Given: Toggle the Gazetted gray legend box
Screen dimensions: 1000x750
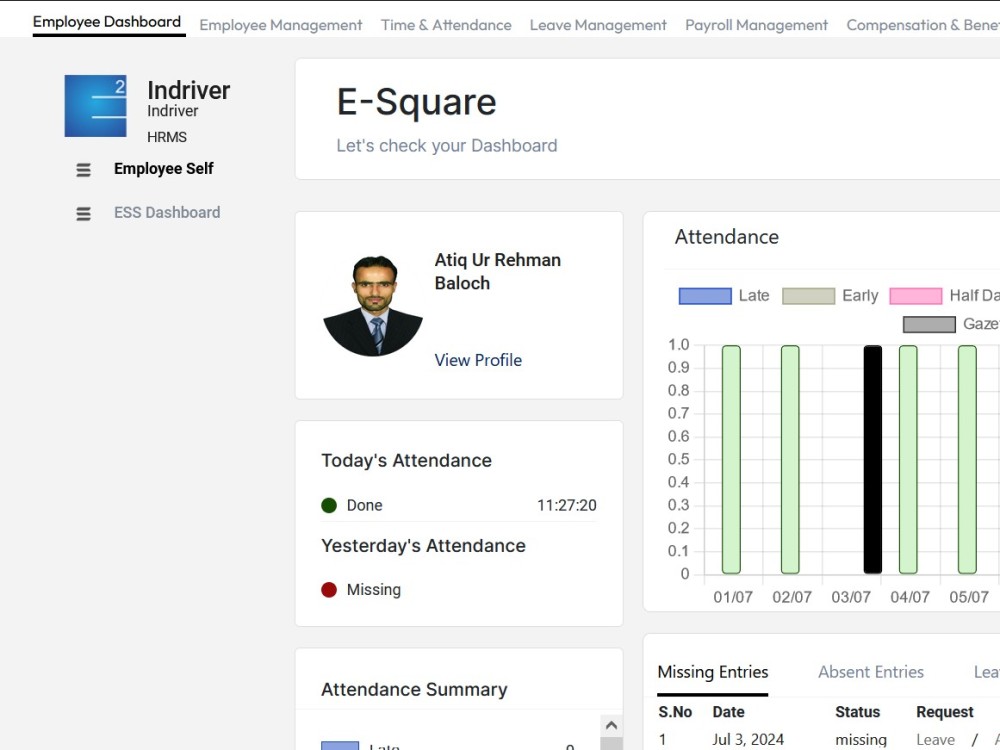Looking at the screenshot, I should [929, 324].
